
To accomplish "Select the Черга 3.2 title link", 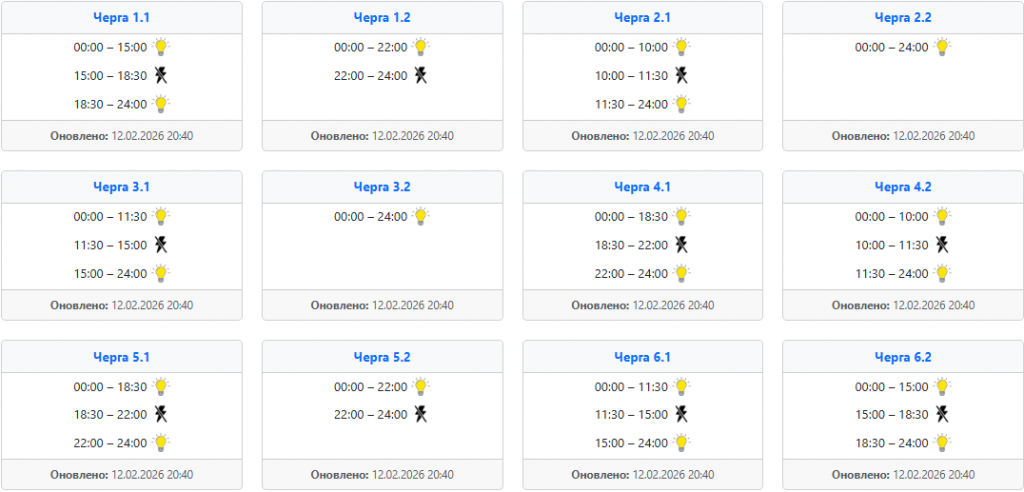I will 382,187.
